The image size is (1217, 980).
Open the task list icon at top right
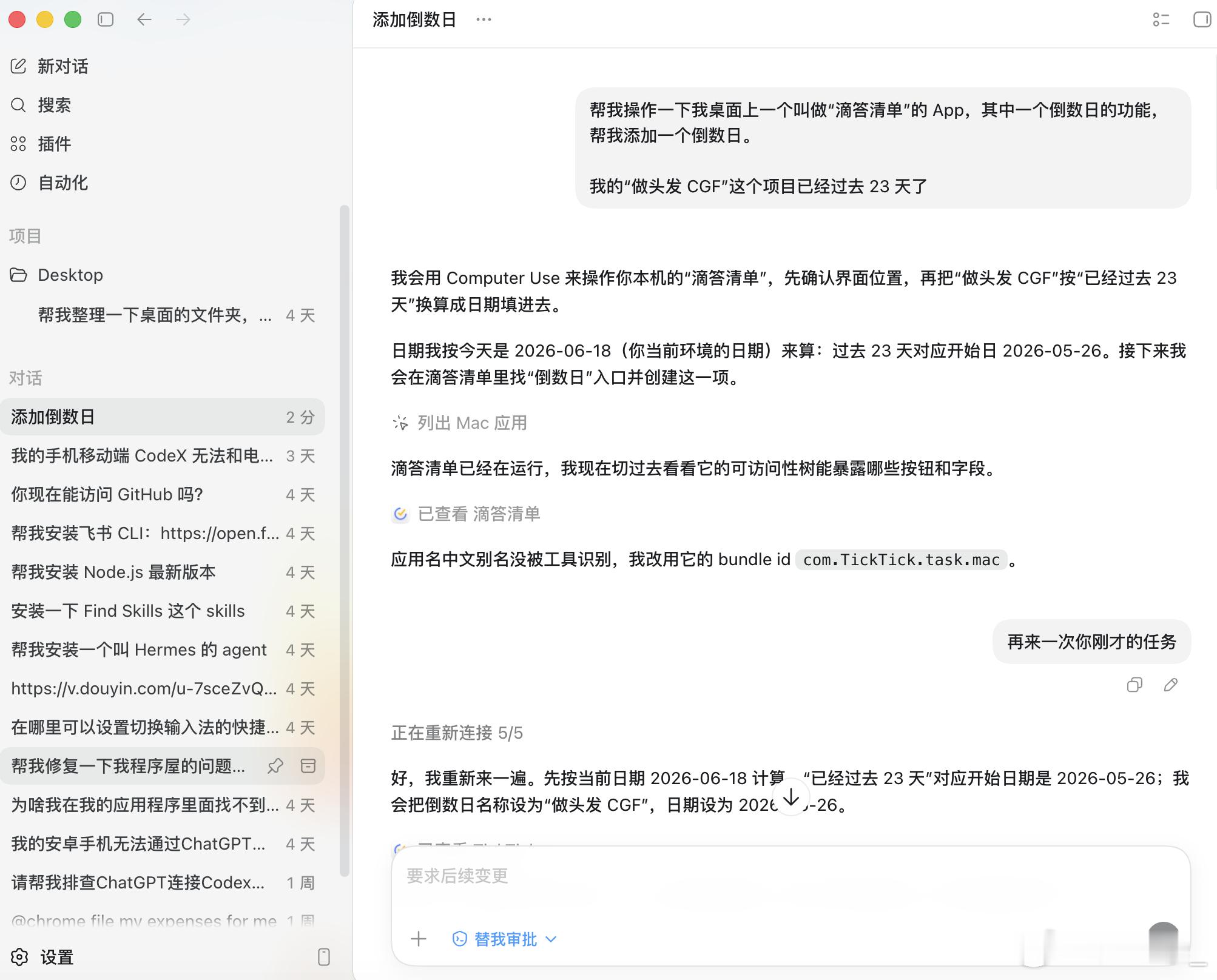pyautogui.click(x=1161, y=19)
